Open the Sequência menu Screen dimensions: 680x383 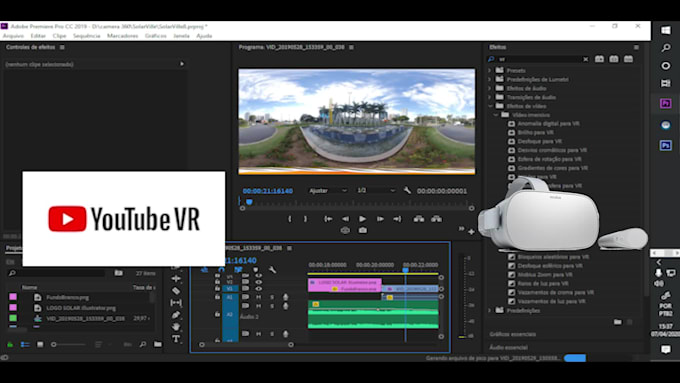click(87, 36)
